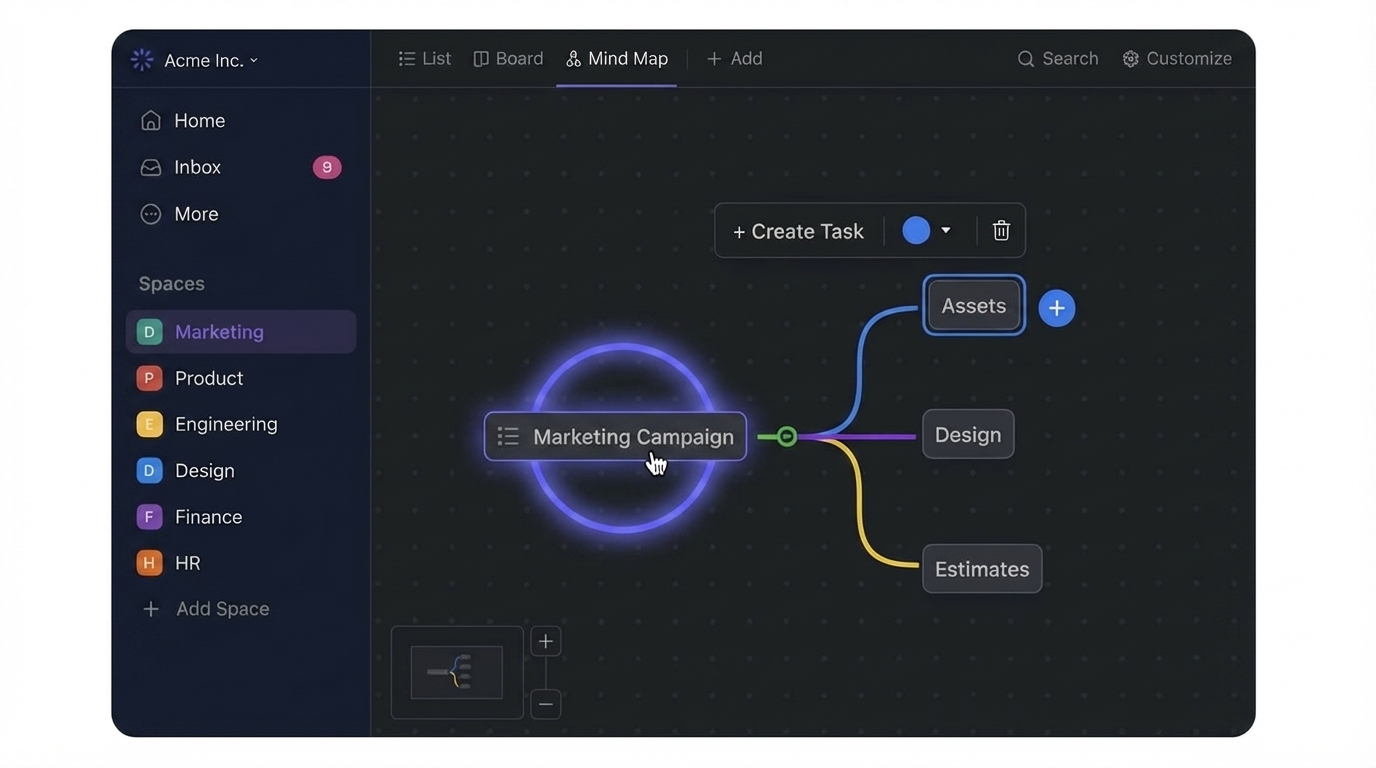Viewport: 1376px width, 768px height.
Task: Switch to the List view tab
Action: point(425,59)
